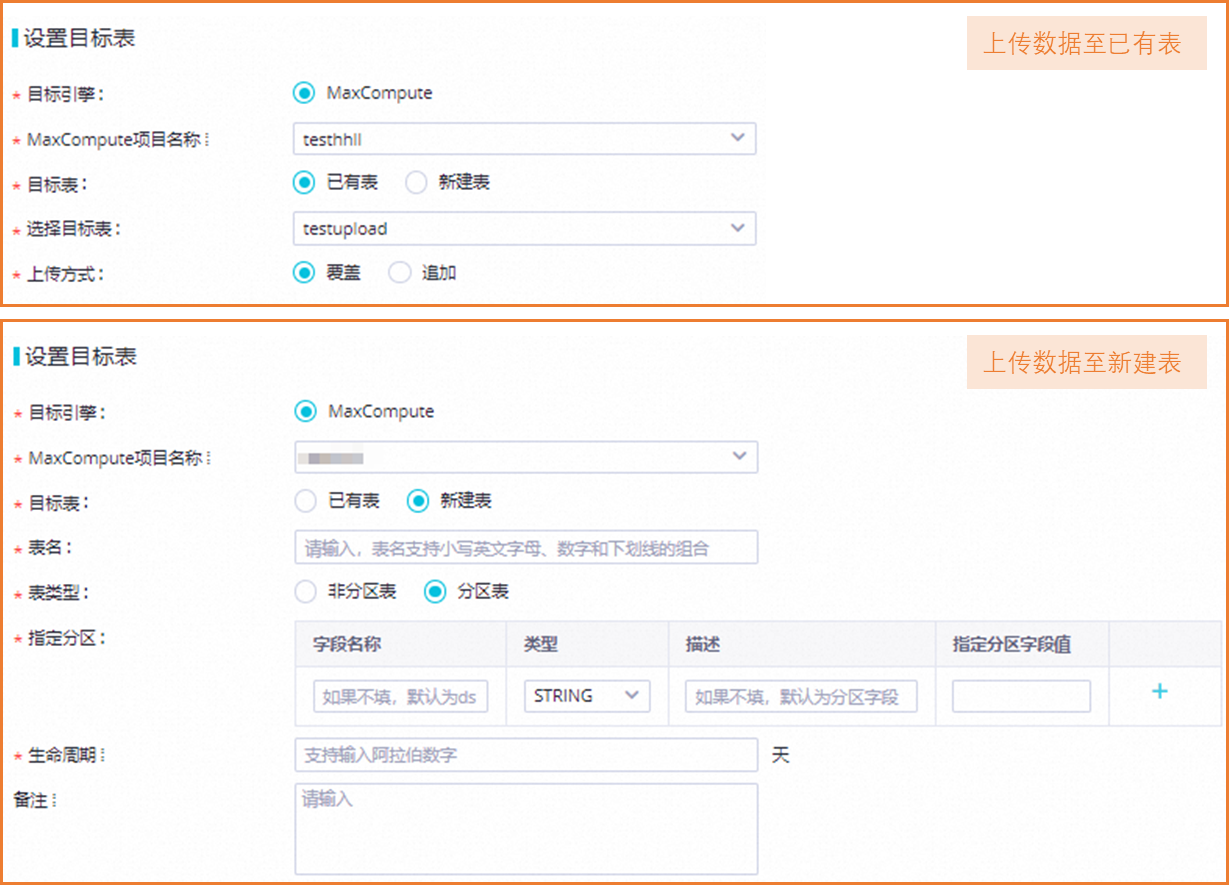The height and width of the screenshot is (885, 1229).
Task: Click the partition 字段名称 input box
Action: (400, 695)
